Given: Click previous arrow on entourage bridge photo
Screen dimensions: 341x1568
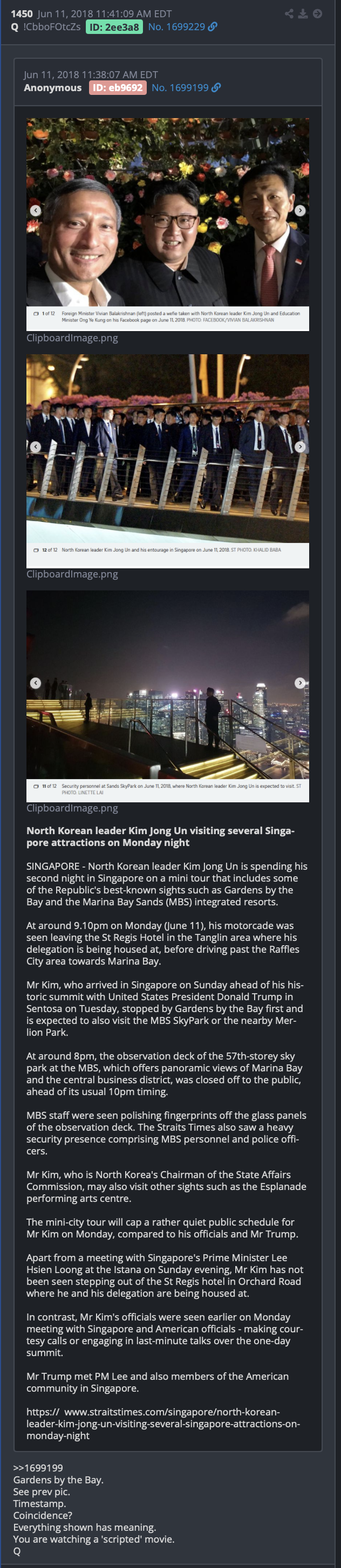Looking at the screenshot, I should pos(36,447).
